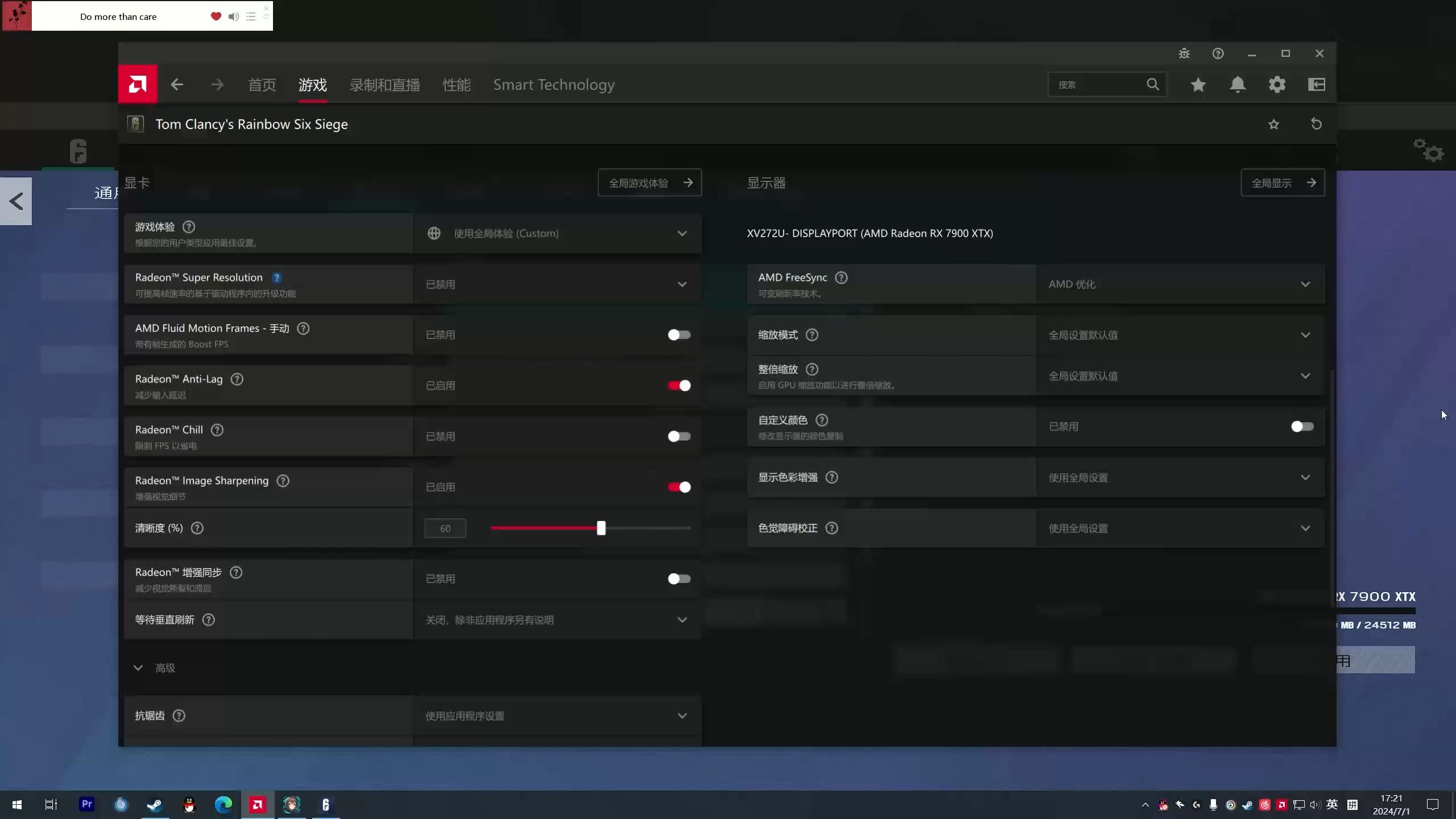This screenshot has width=1456, height=819.
Task: Open the 抗锯齿 dropdown
Action: (x=557, y=715)
